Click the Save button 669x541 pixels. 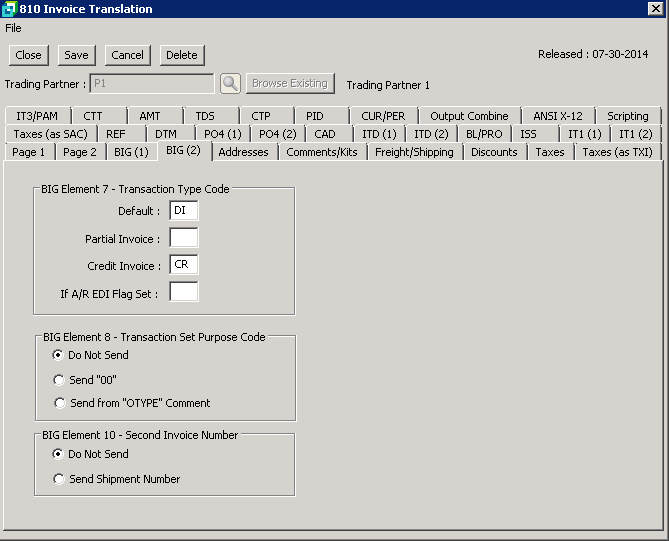tap(76, 55)
